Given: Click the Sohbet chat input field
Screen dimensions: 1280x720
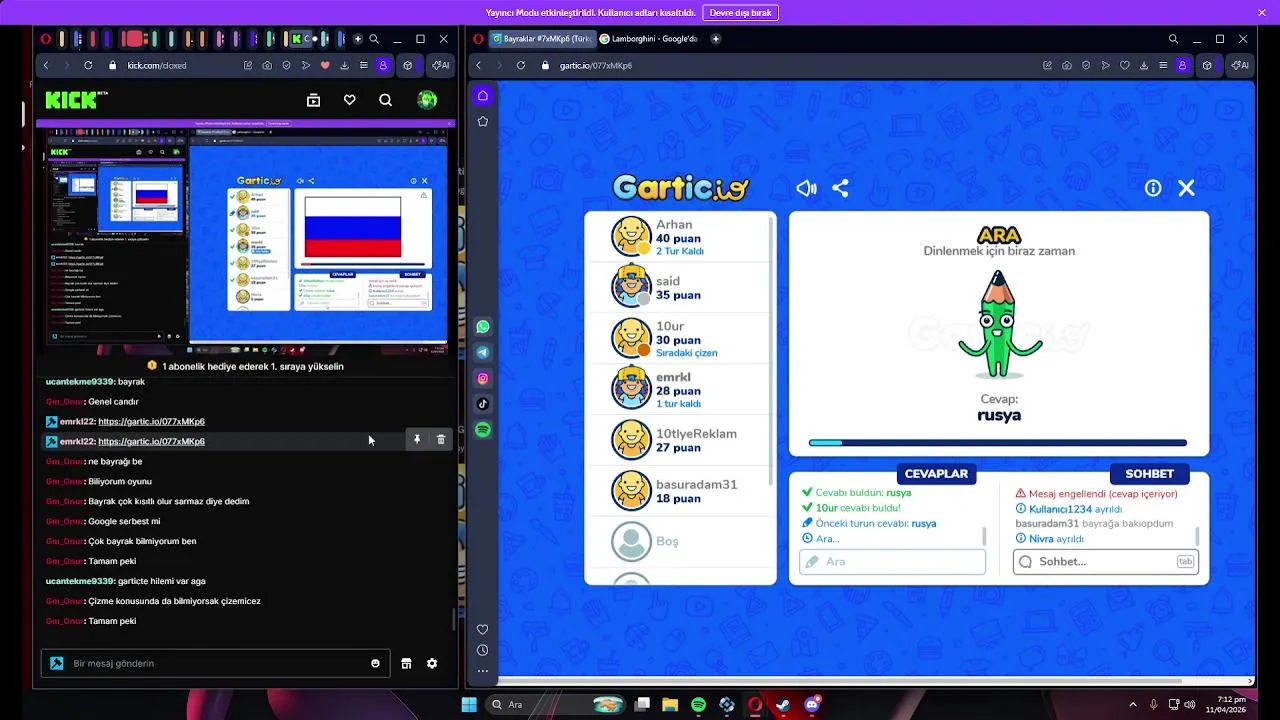Looking at the screenshot, I should pyautogui.click(x=1105, y=562).
